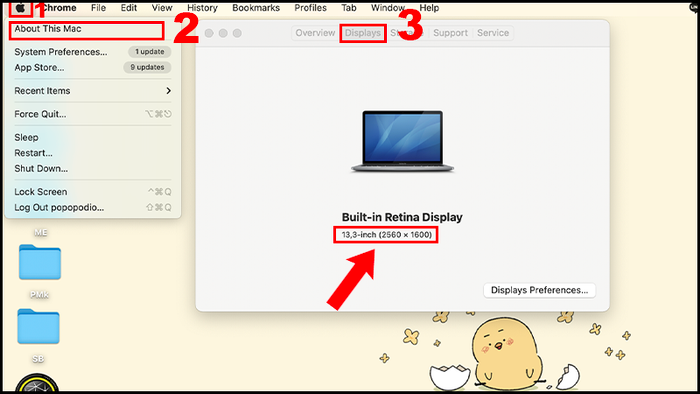
Task: Click the MacBook display illustration
Action: point(402,141)
